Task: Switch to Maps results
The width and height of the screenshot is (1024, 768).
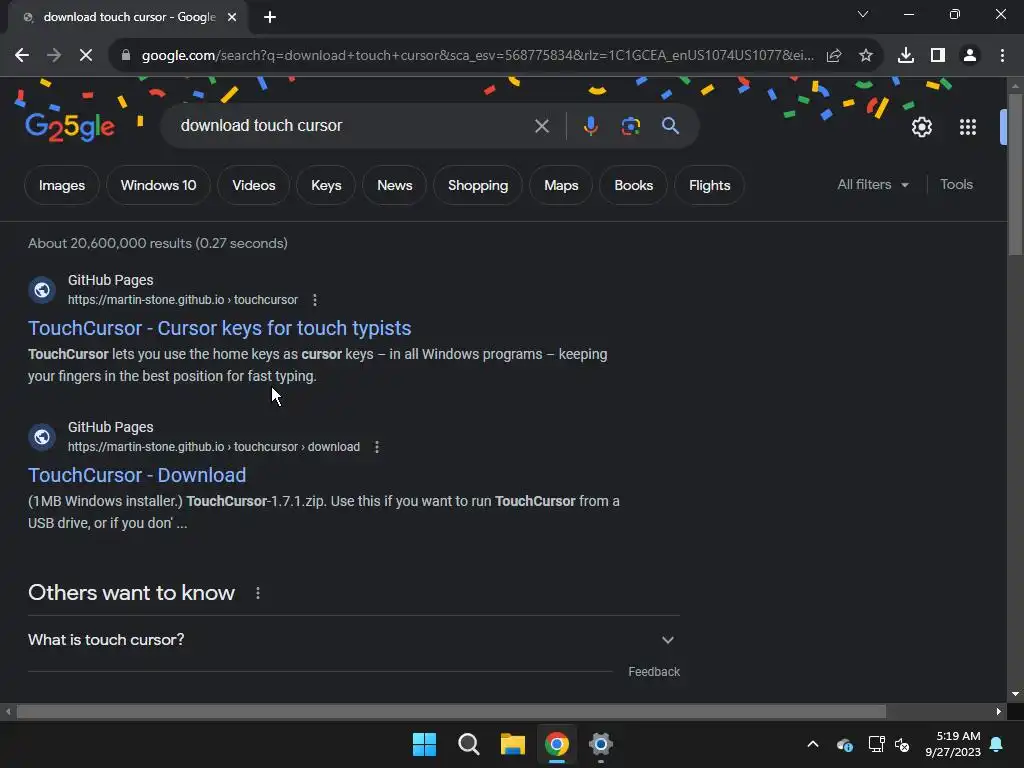Action: [x=561, y=185]
